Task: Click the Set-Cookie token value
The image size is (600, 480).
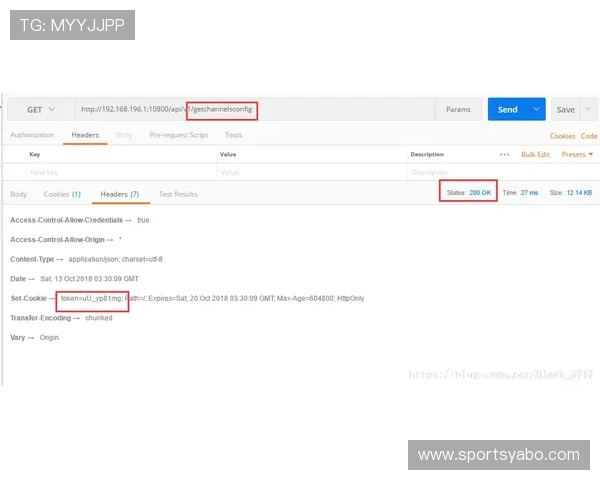Action: pyautogui.click(x=91, y=299)
